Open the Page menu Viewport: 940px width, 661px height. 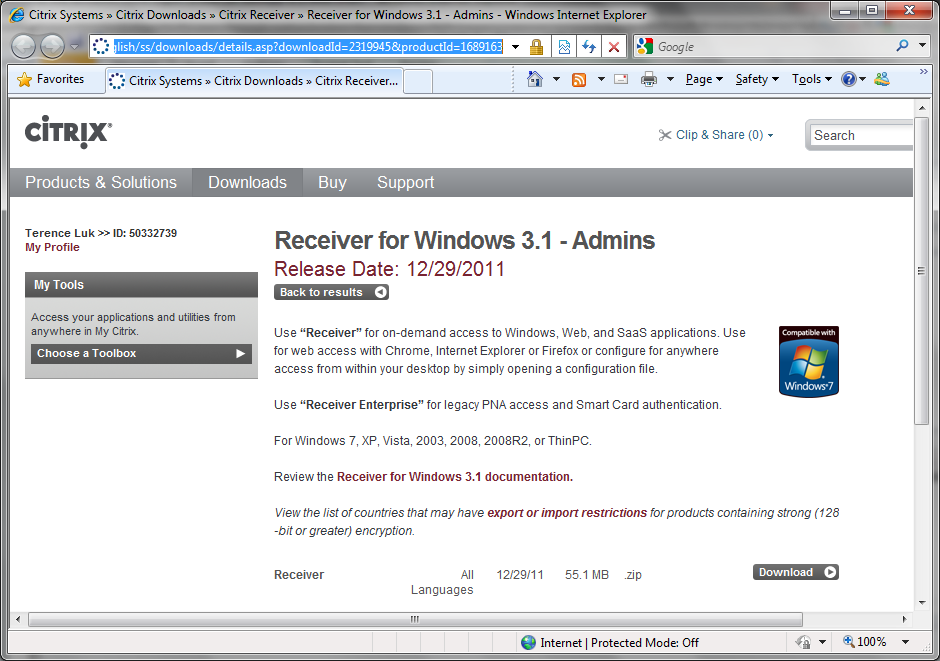(704, 79)
